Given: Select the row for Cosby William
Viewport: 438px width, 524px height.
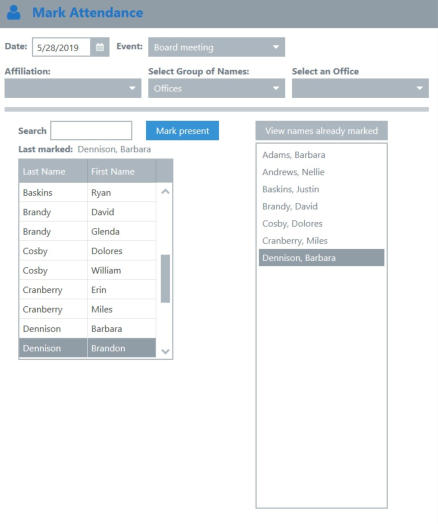Looking at the screenshot, I should (88, 270).
